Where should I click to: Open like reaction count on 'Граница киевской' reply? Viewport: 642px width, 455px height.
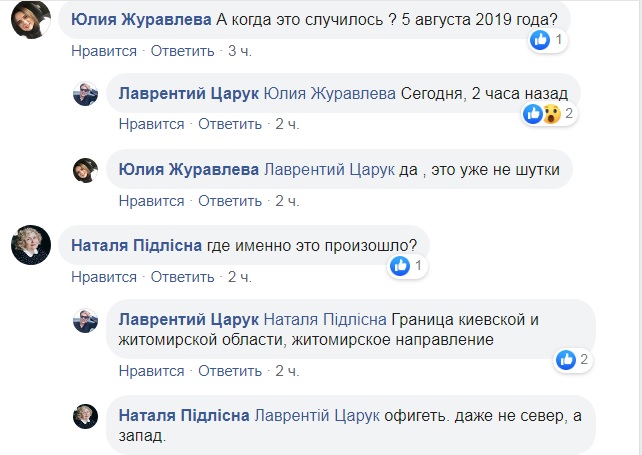tap(573, 359)
